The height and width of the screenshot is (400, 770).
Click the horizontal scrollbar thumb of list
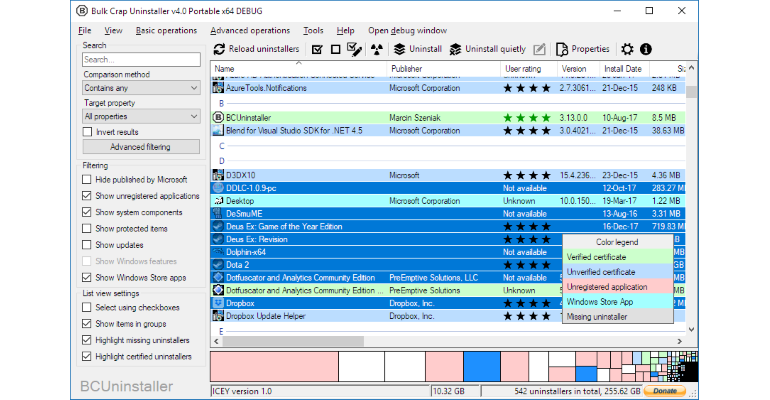point(293,341)
